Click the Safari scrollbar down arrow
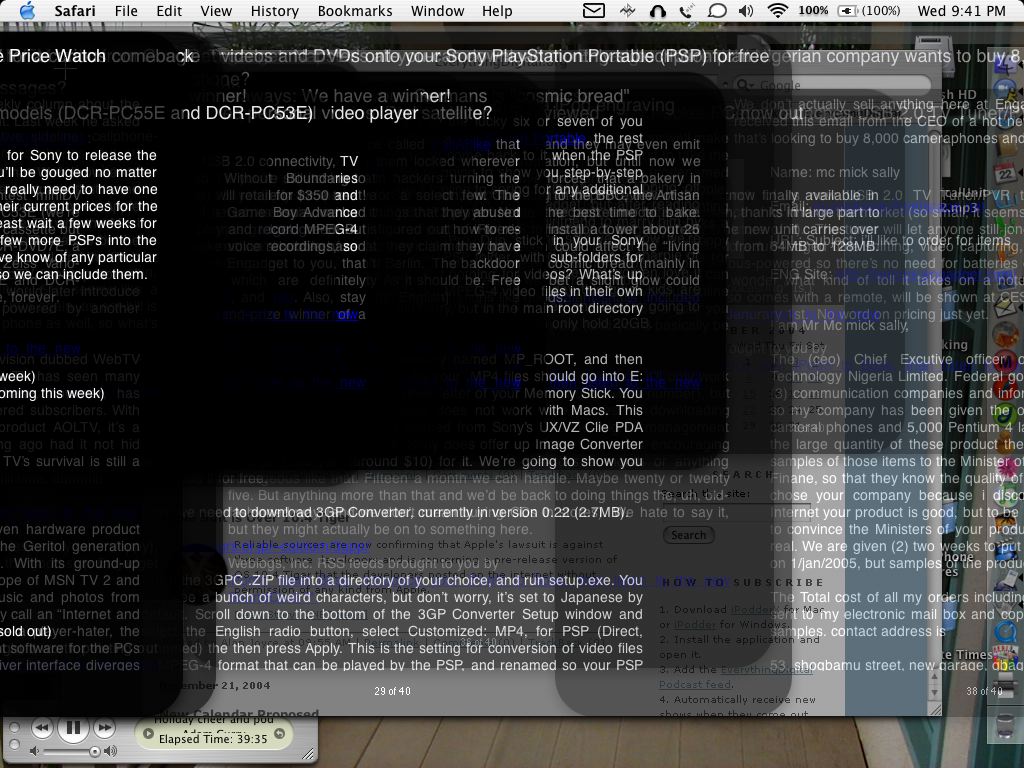1024x768 pixels. 935,692
